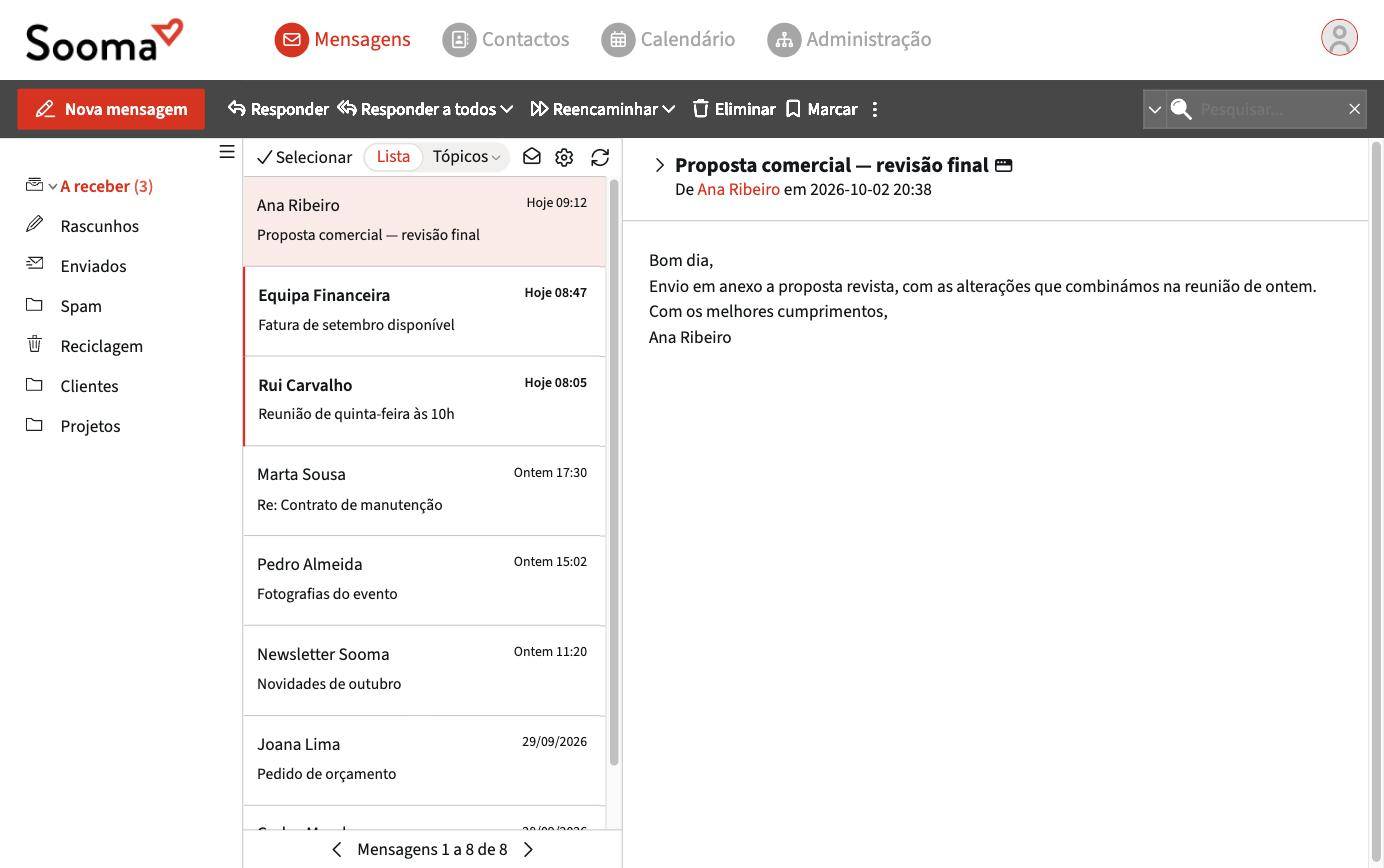Open the Clientes folder
The image size is (1384, 868).
coord(89,386)
